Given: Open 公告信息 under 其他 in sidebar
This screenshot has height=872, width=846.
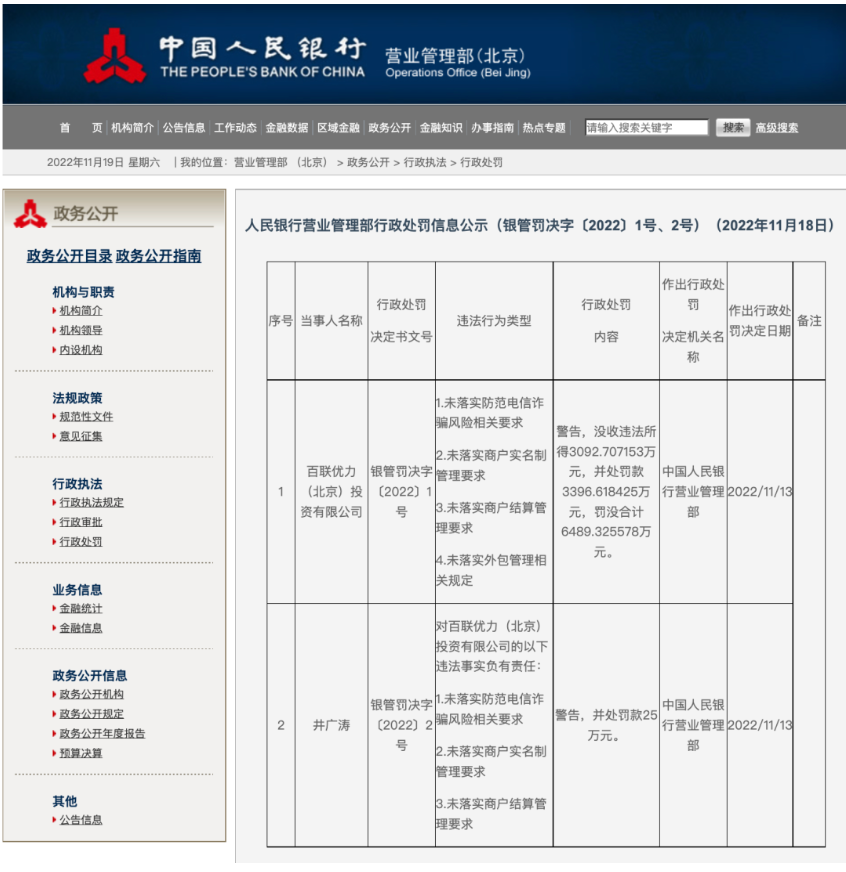Looking at the screenshot, I should pos(81,820).
